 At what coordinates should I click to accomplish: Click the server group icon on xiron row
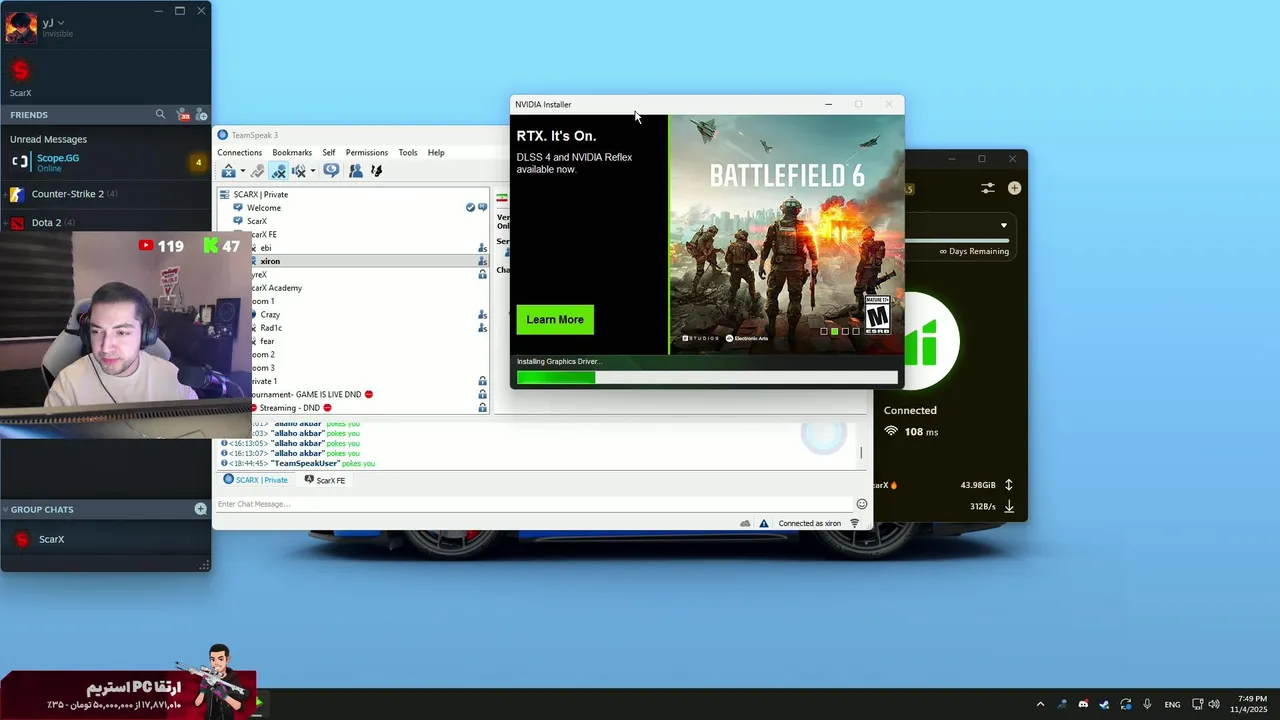(482, 261)
